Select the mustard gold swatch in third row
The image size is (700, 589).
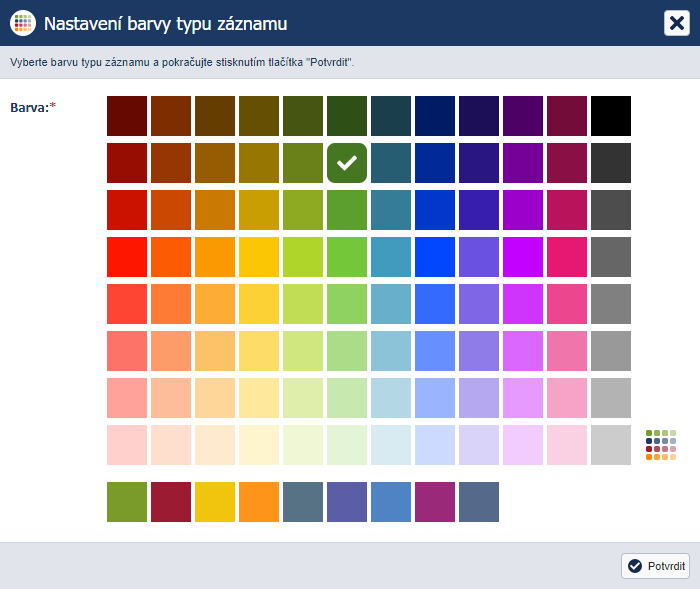click(x=259, y=210)
